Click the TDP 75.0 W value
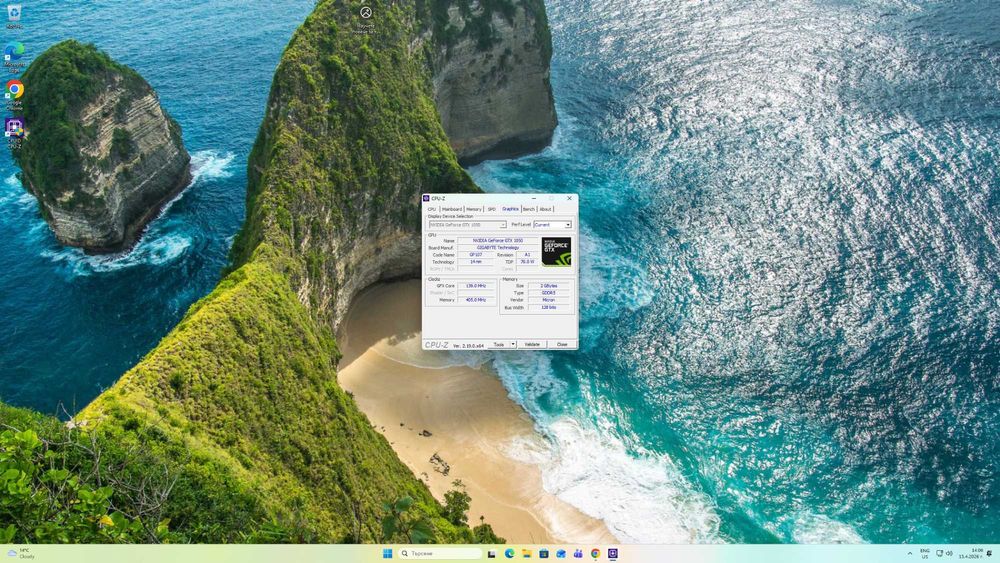This screenshot has width=1000, height=563. click(527, 261)
